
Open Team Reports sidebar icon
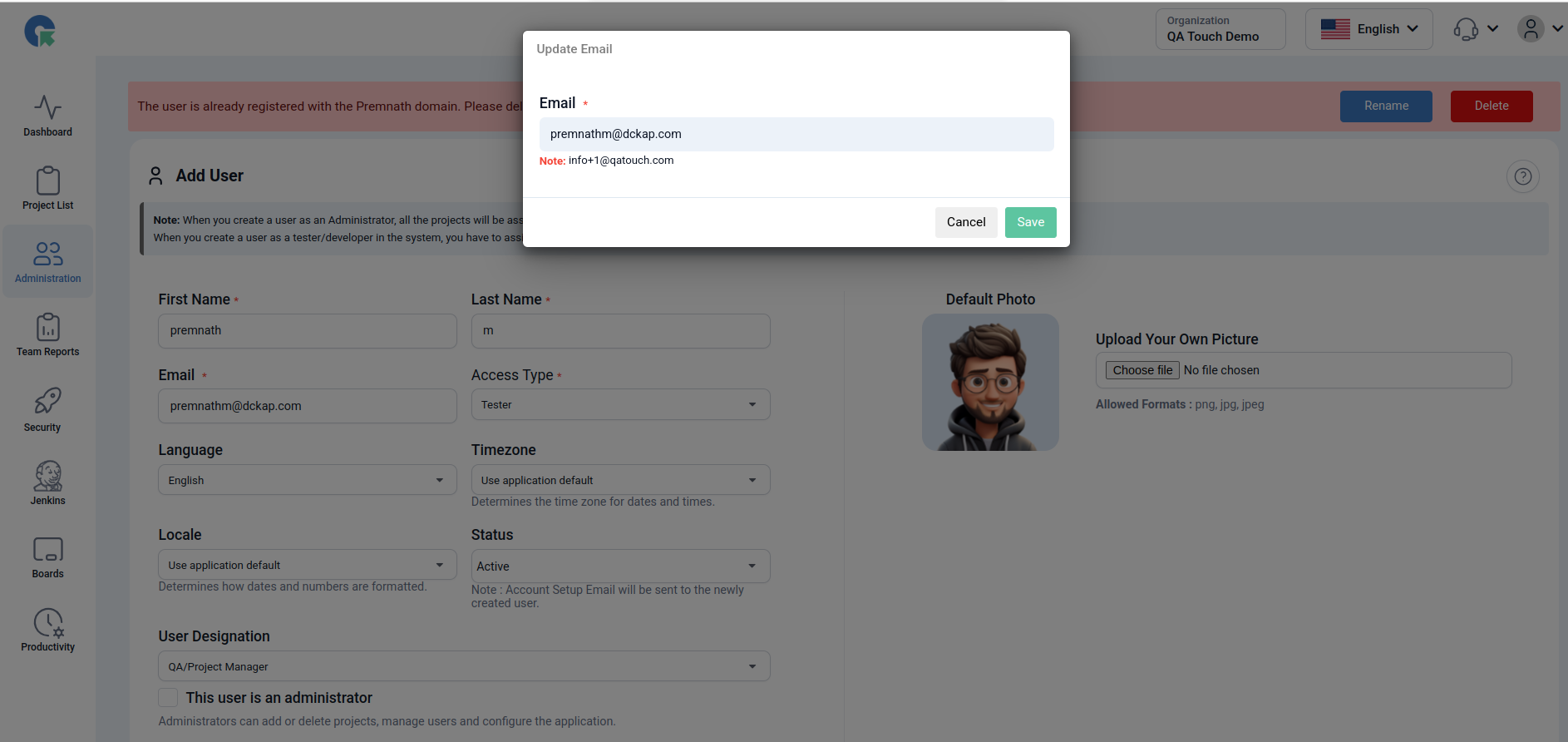click(x=47, y=335)
